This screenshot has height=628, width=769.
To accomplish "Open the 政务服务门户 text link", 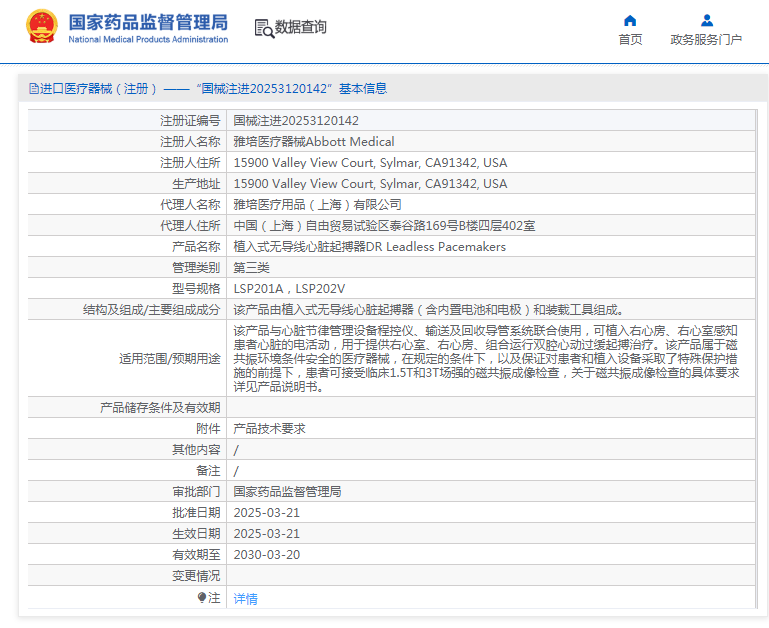I will point(706,40).
